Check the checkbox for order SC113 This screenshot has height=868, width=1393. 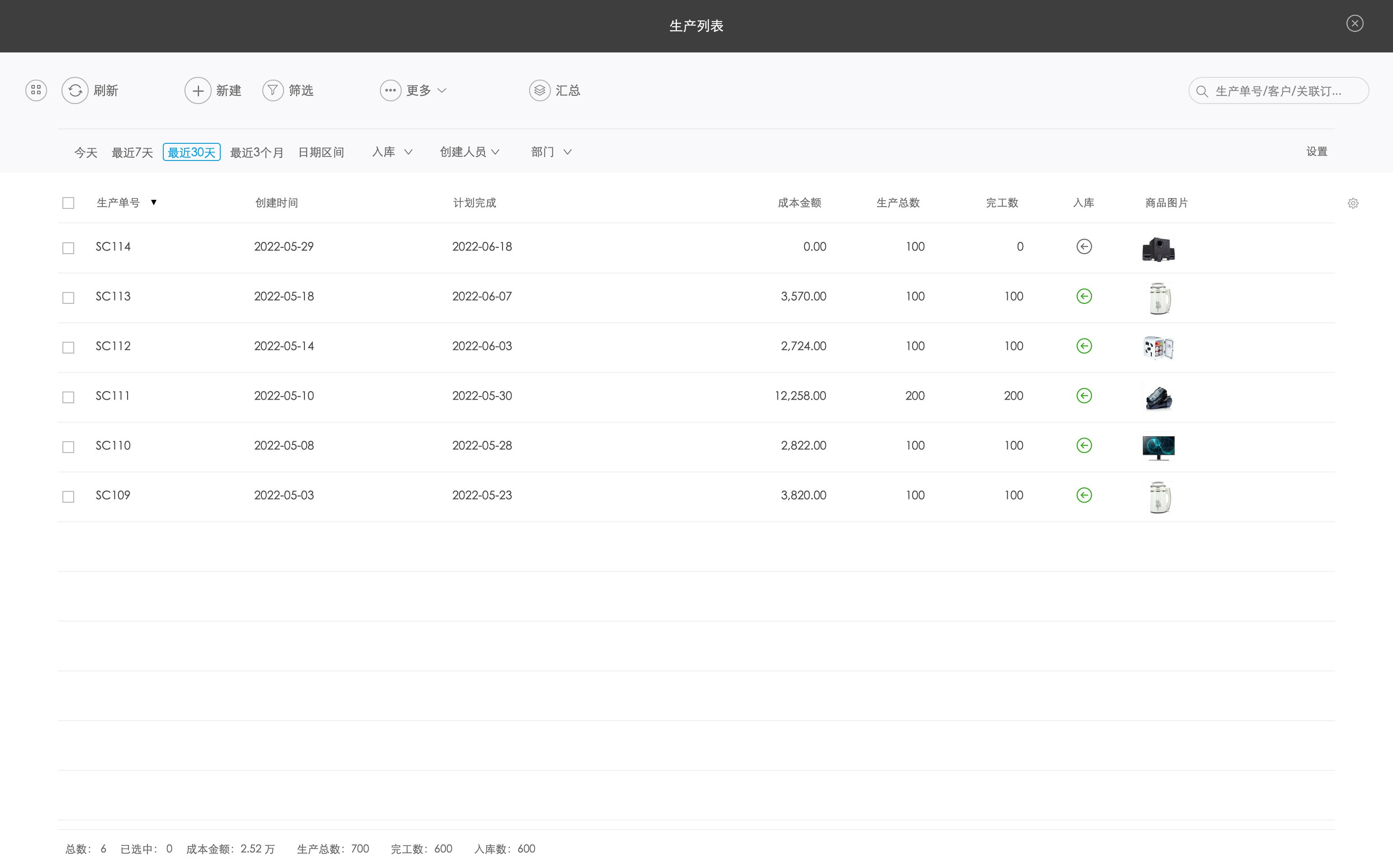pos(68,298)
